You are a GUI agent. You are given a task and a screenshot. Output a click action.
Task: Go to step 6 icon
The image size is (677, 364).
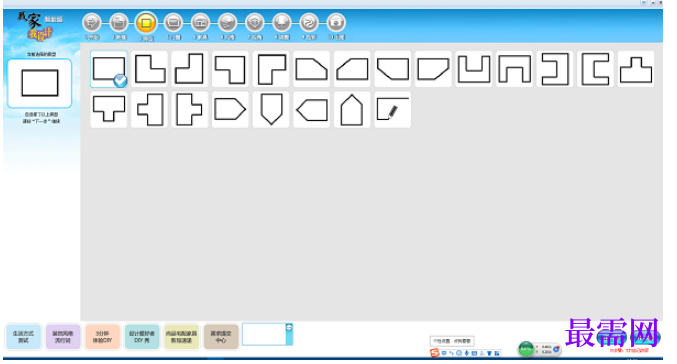[x=228, y=22]
